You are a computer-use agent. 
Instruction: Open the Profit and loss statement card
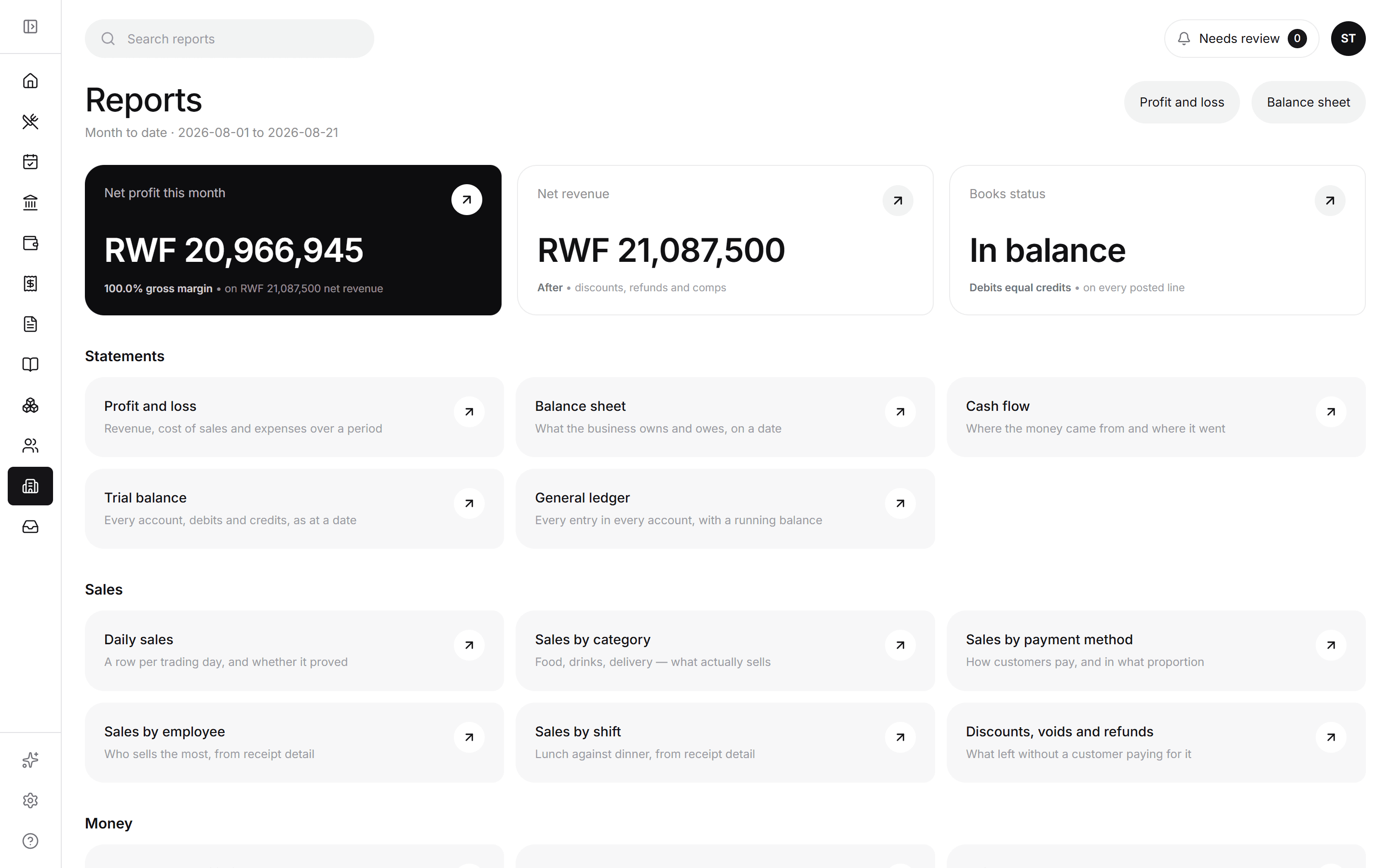pos(295,417)
